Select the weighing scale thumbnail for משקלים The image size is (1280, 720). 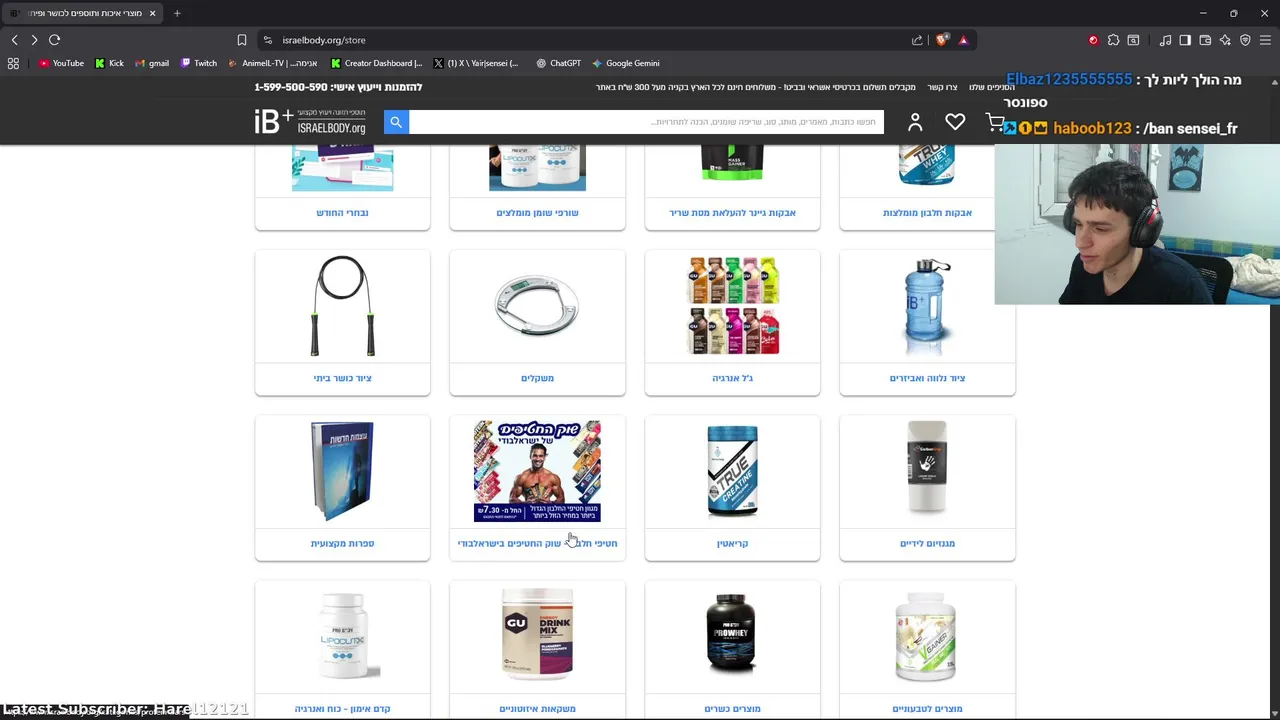coord(537,306)
